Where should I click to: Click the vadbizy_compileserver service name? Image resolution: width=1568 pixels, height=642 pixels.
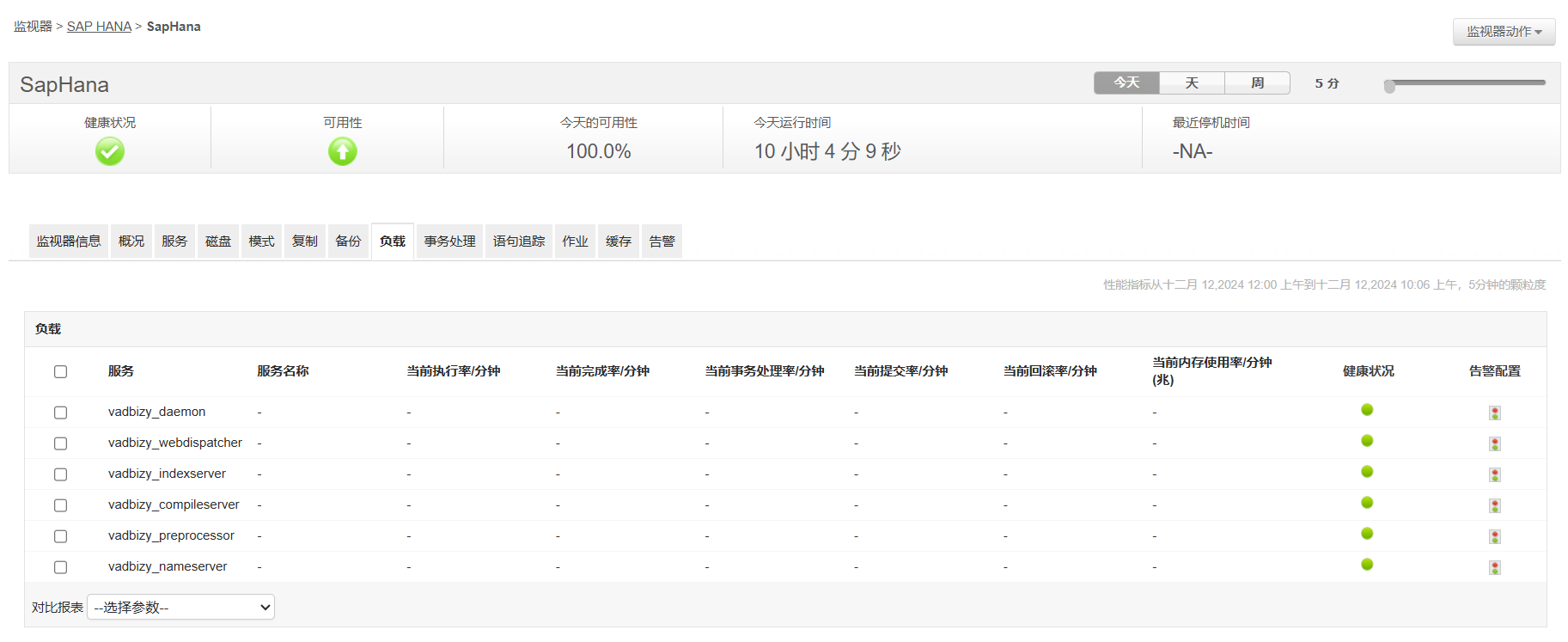tap(174, 504)
